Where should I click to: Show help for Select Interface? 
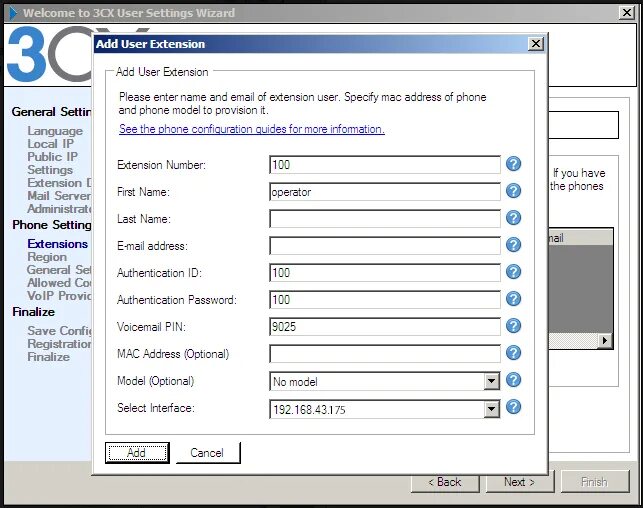click(x=513, y=407)
